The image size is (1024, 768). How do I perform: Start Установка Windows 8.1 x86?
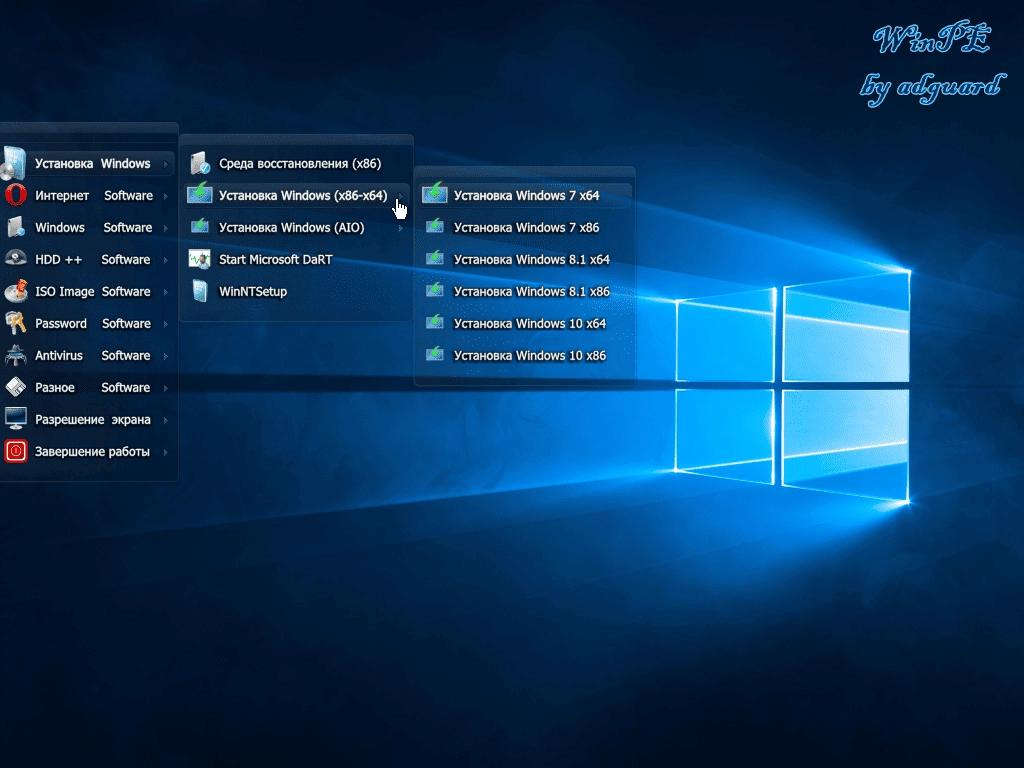[x=525, y=291]
